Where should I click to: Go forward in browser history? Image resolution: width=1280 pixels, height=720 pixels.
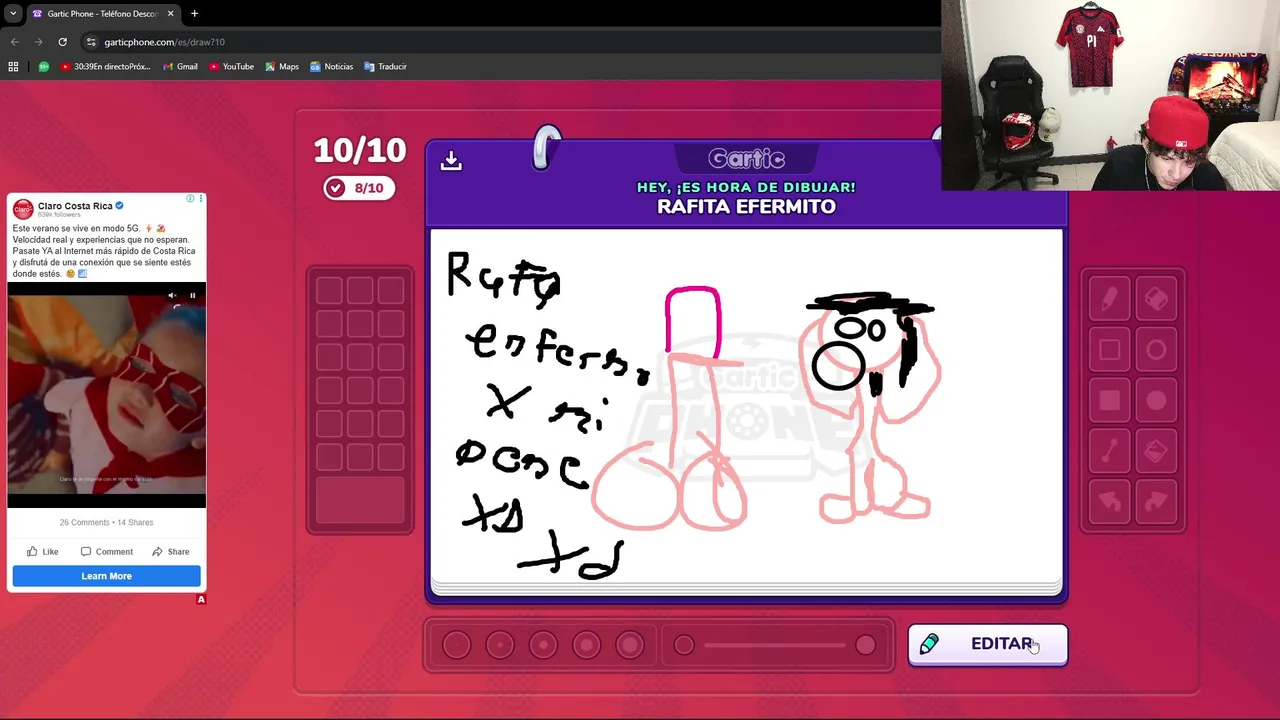(x=38, y=42)
